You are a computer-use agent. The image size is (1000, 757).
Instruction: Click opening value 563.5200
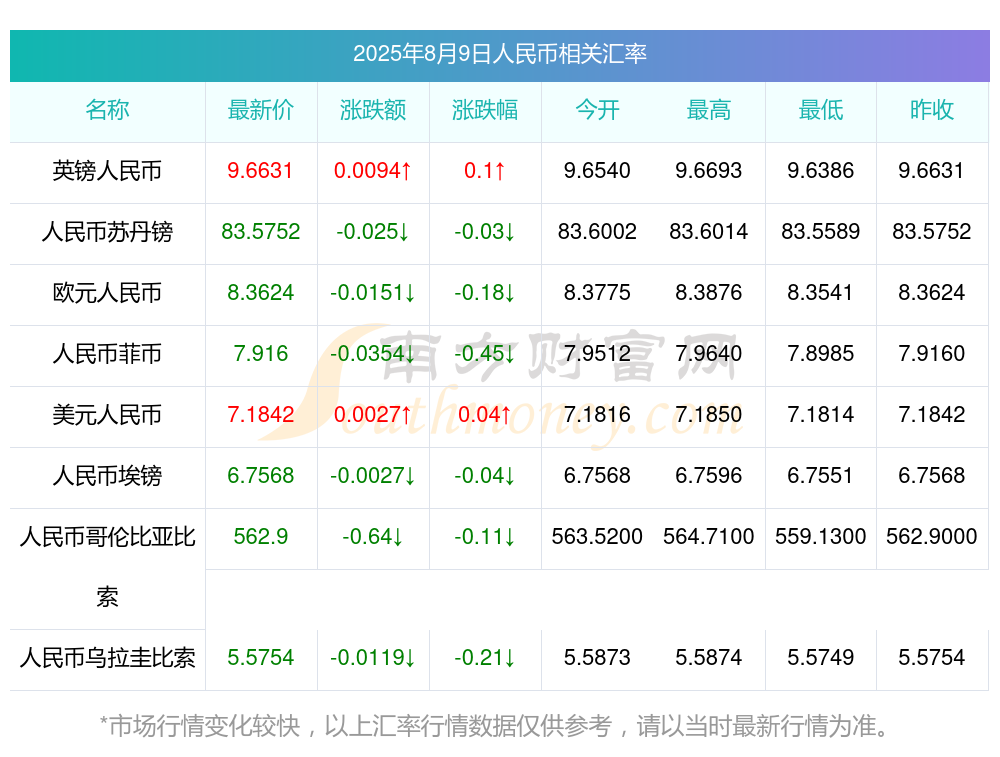click(x=597, y=536)
